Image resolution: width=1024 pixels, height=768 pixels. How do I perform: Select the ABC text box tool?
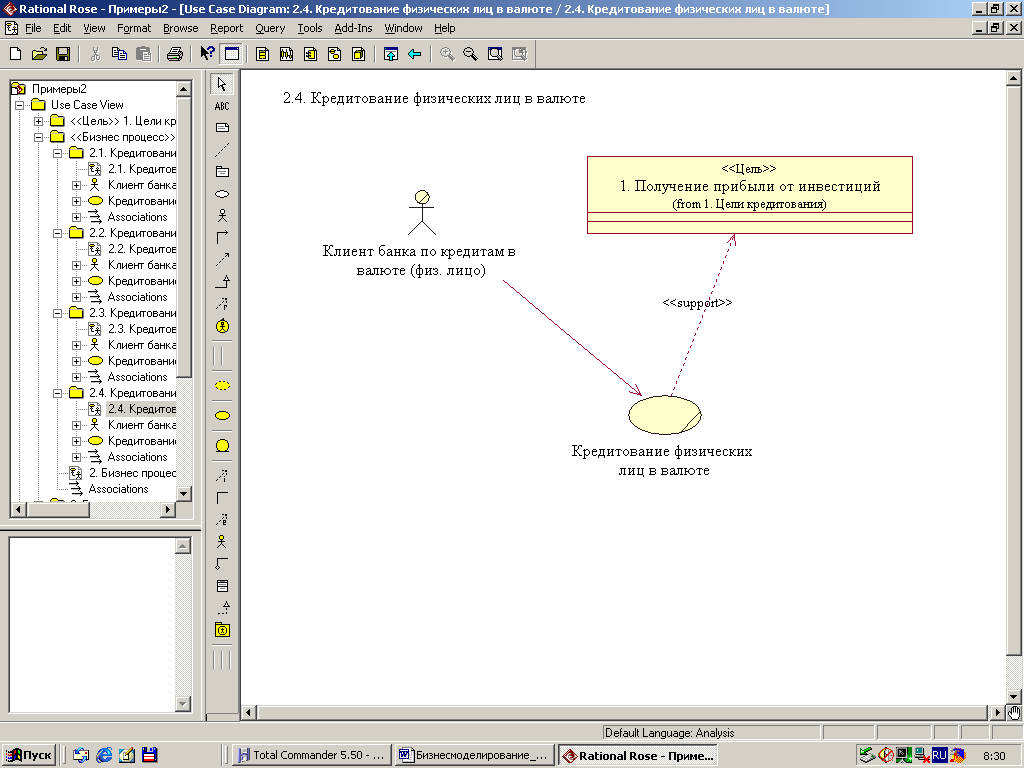222,106
